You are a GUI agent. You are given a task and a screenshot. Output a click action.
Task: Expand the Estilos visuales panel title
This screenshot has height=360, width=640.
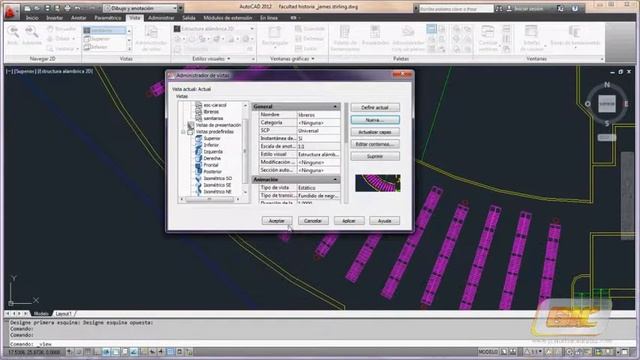(211, 59)
